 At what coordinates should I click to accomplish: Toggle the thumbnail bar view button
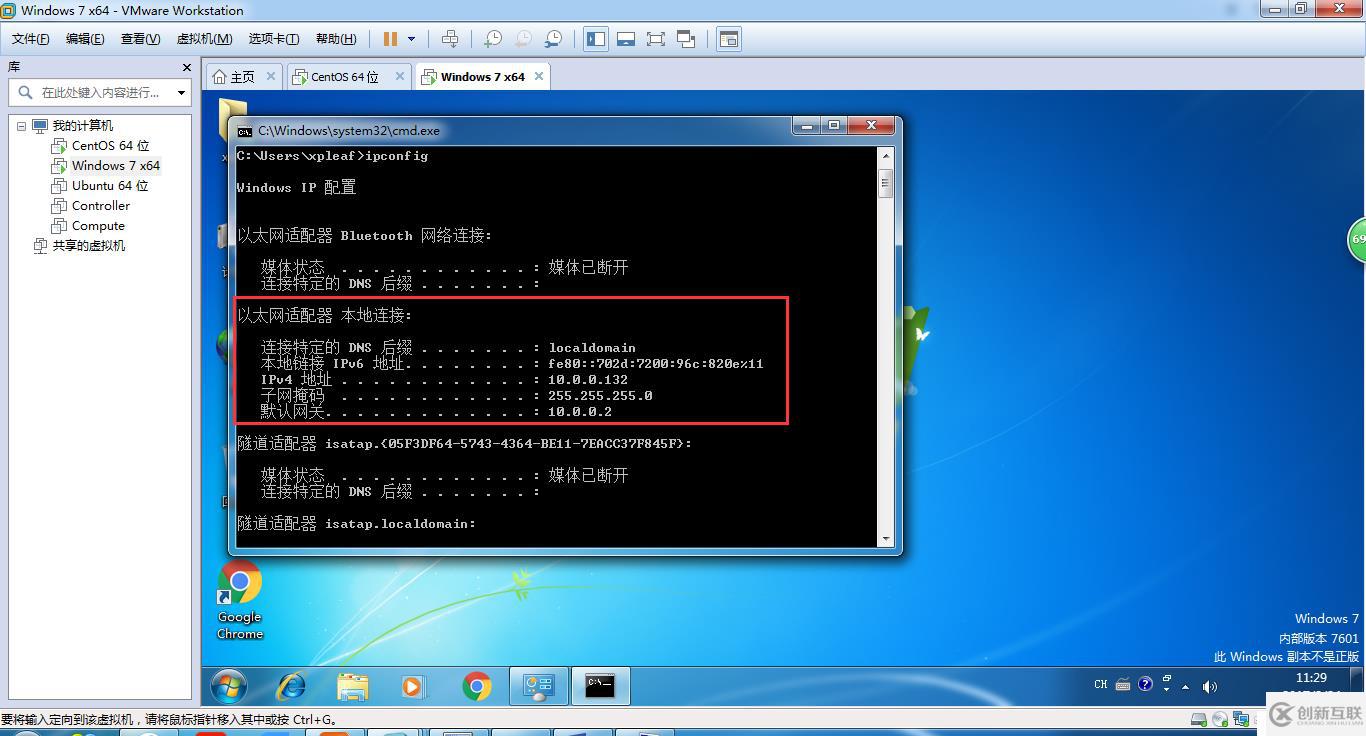[x=626, y=39]
